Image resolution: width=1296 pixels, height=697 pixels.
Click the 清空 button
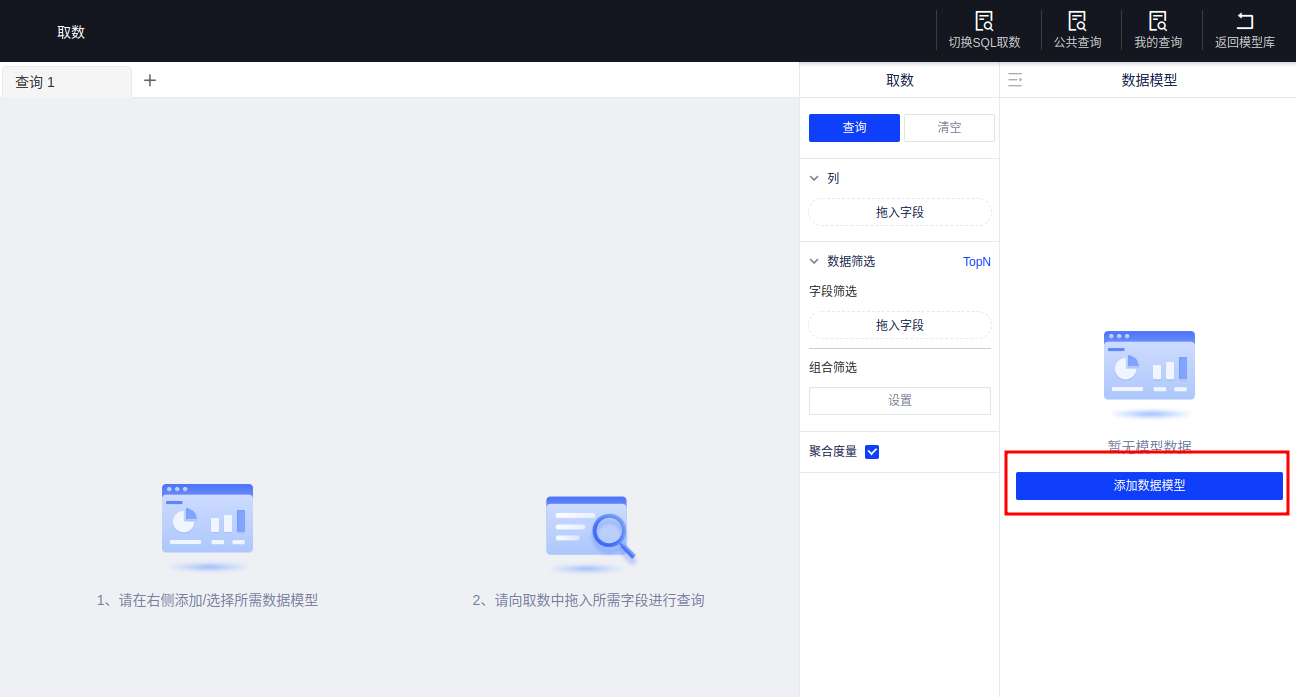coord(949,128)
